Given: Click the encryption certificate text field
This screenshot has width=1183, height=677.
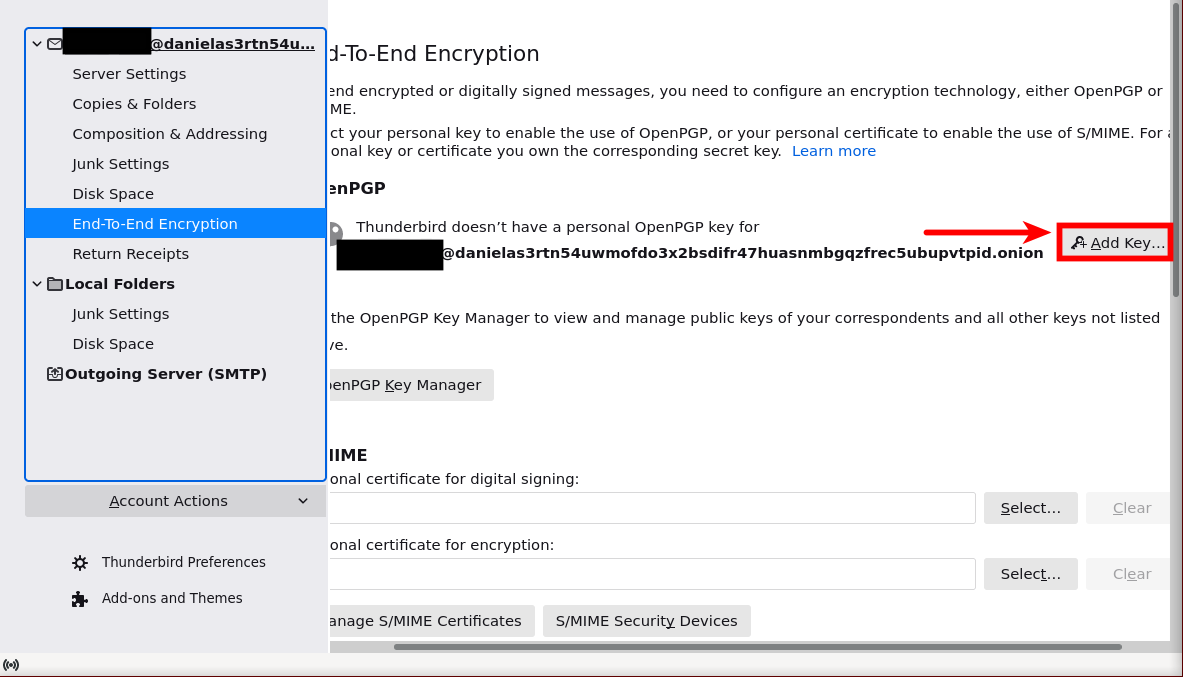Looking at the screenshot, I should click(650, 574).
